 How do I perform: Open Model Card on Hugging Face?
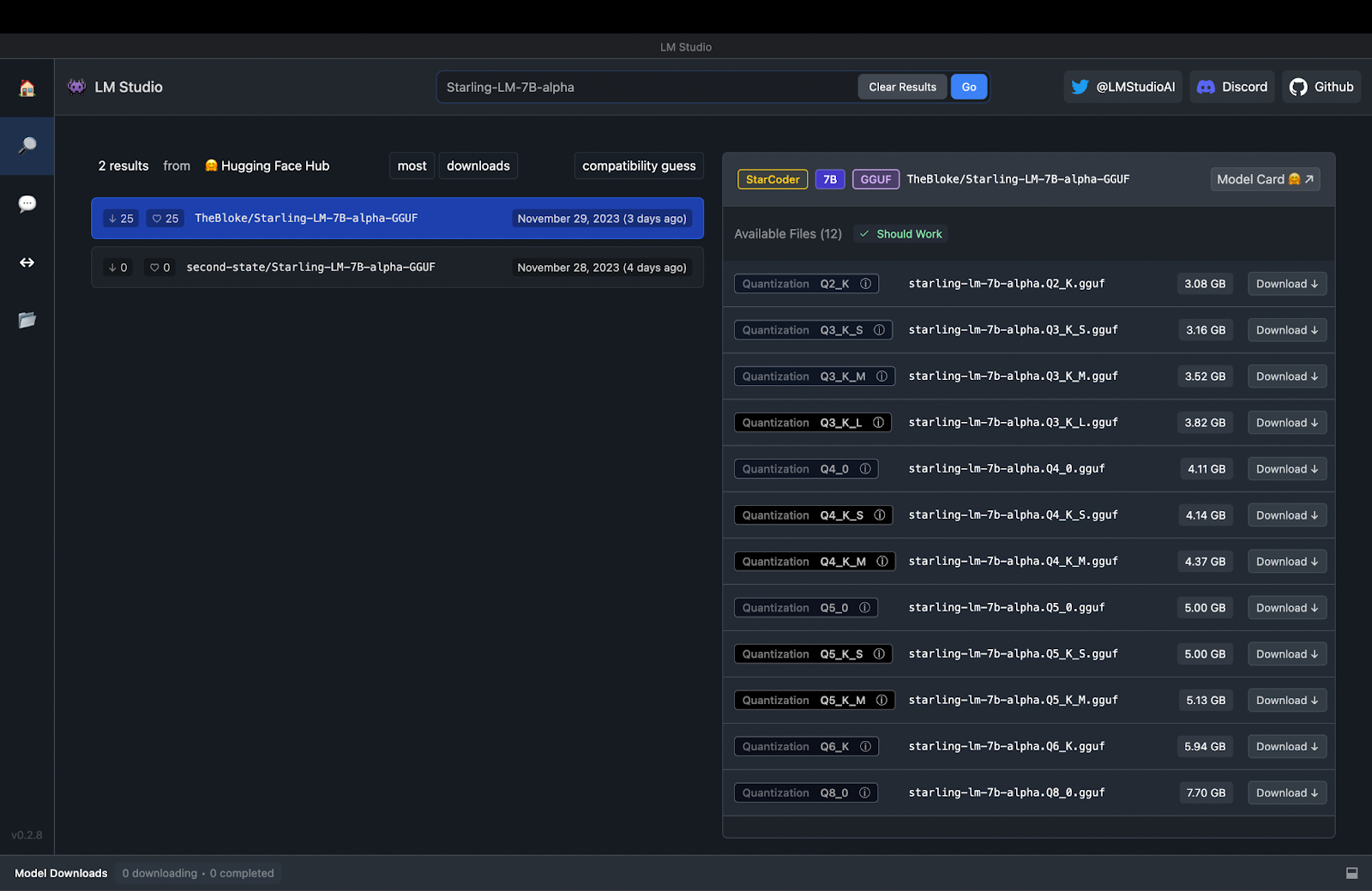pyautogui.click(x=1265, y=179)
